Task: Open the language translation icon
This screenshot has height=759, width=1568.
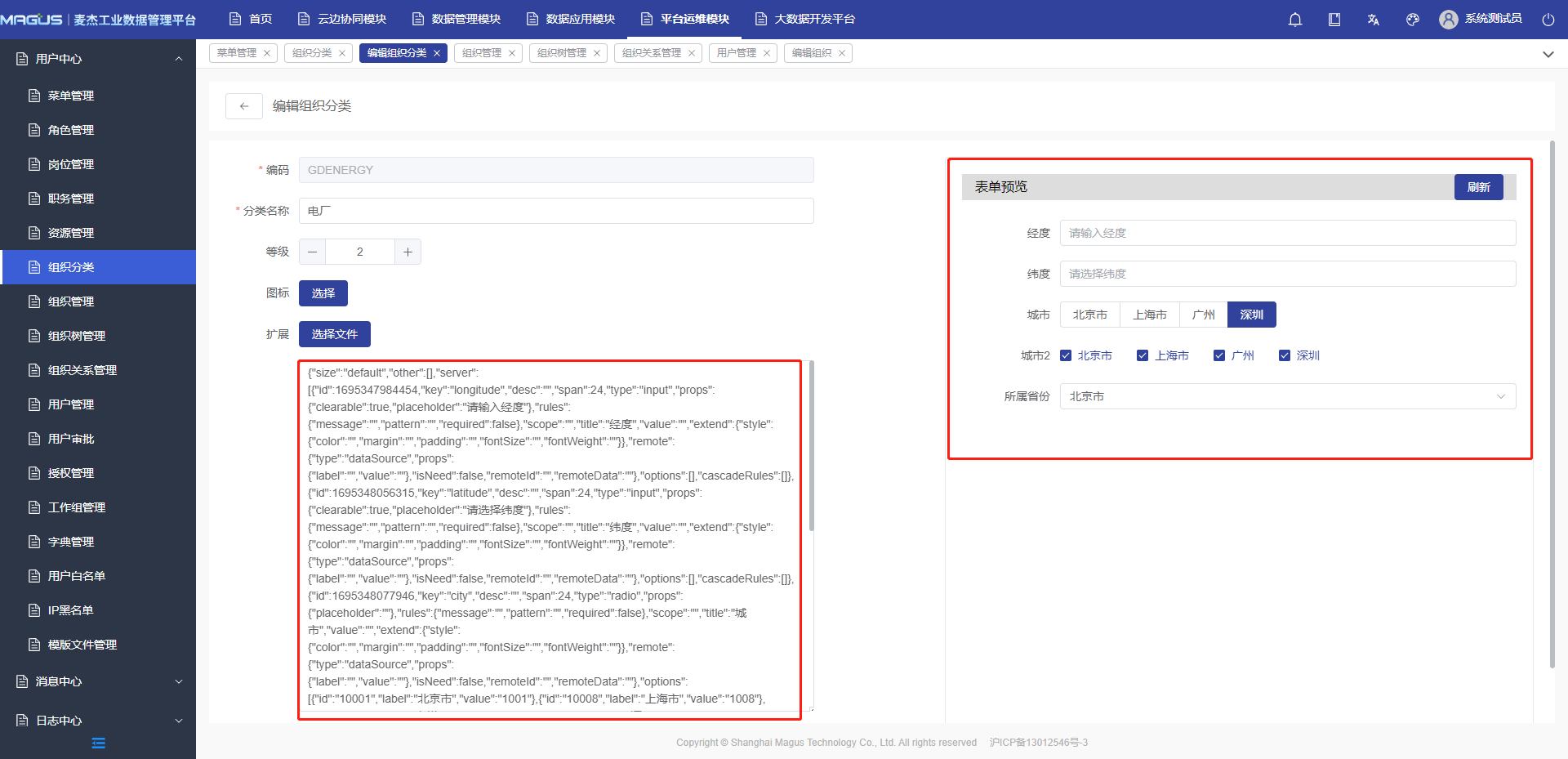Action: click(1374, 20)
